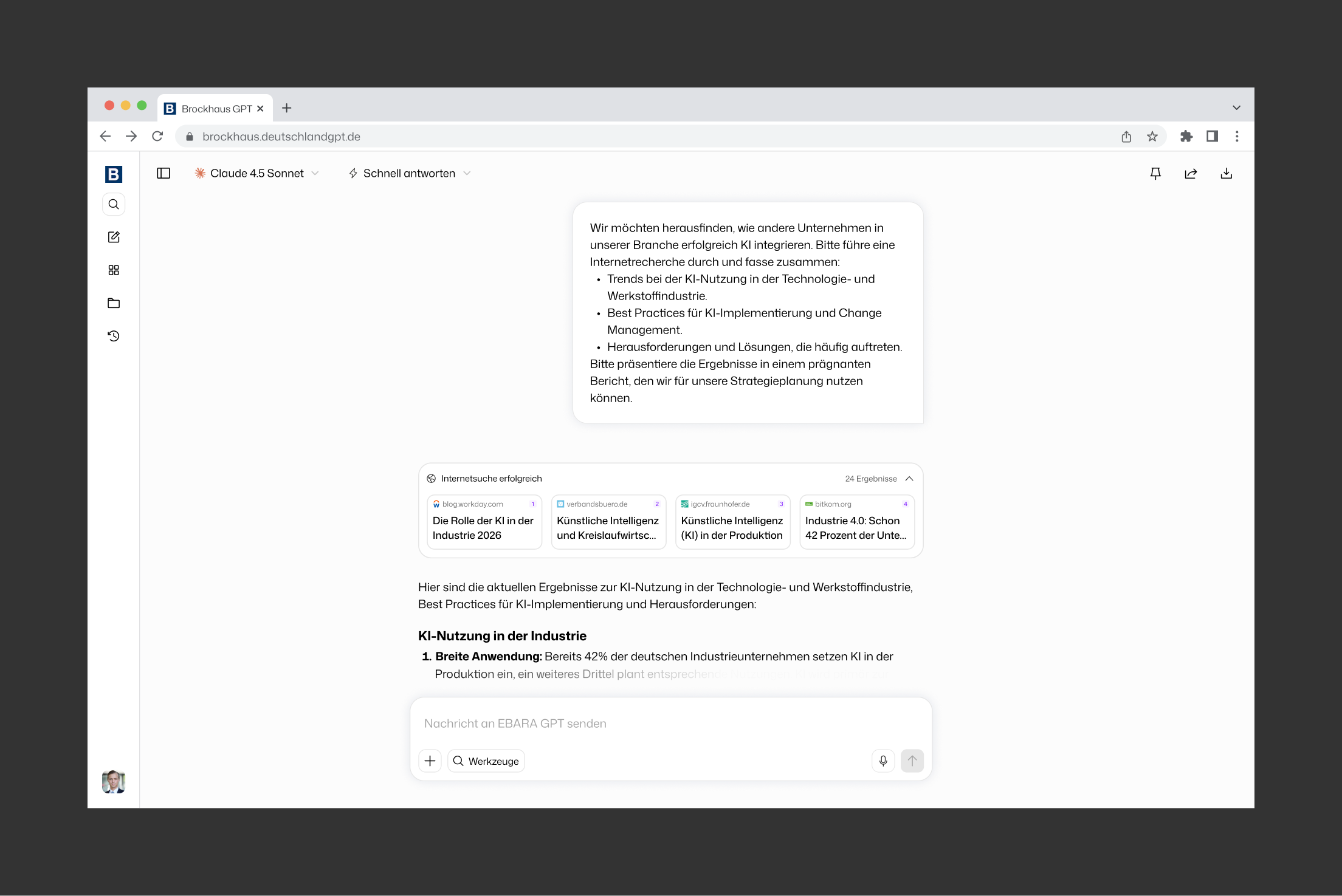Bookmark the page via the star icon

pyautogui.click(x=1151, y=136)
